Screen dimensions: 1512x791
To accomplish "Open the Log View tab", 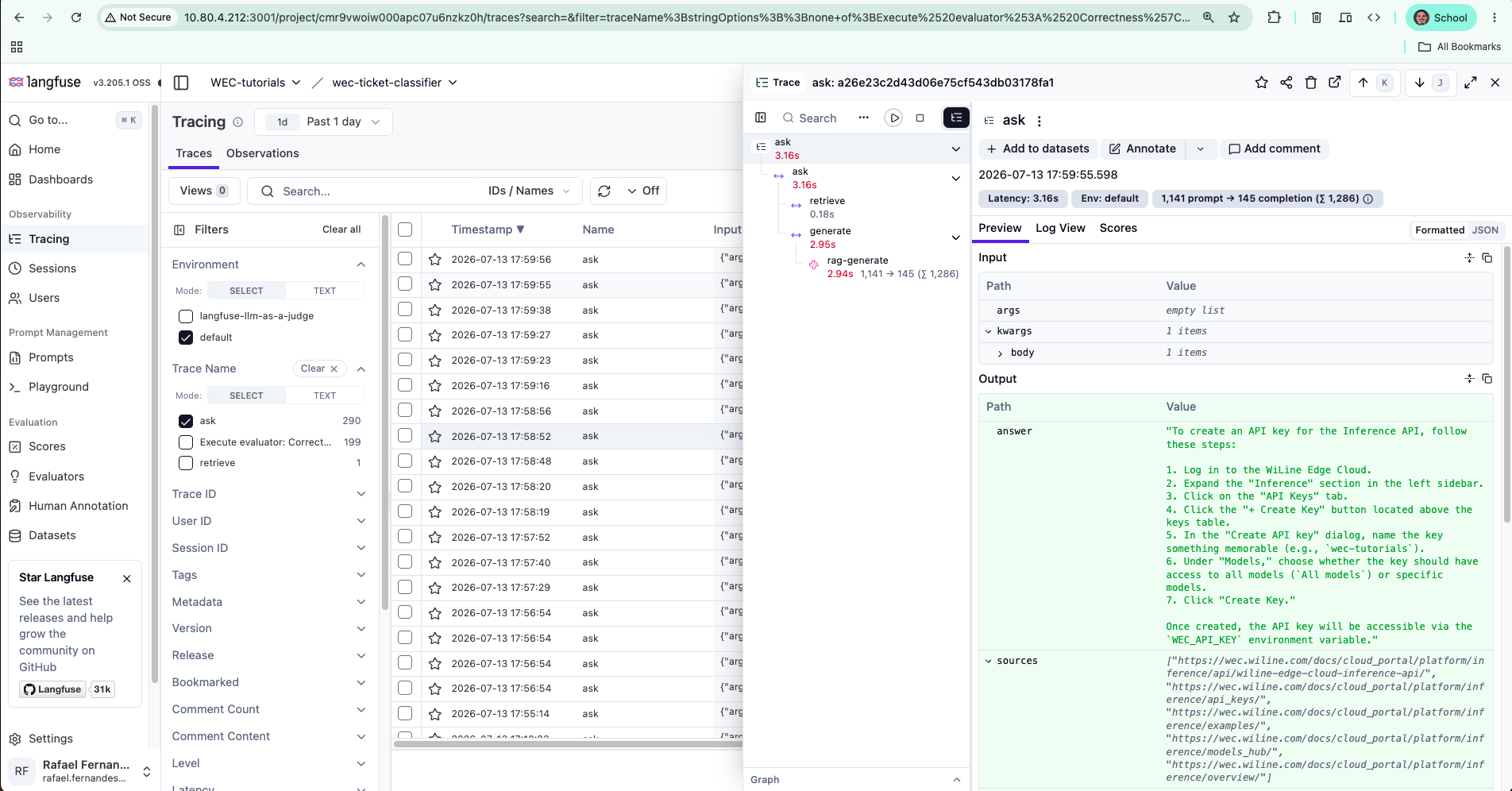I will pos(1060,228).
